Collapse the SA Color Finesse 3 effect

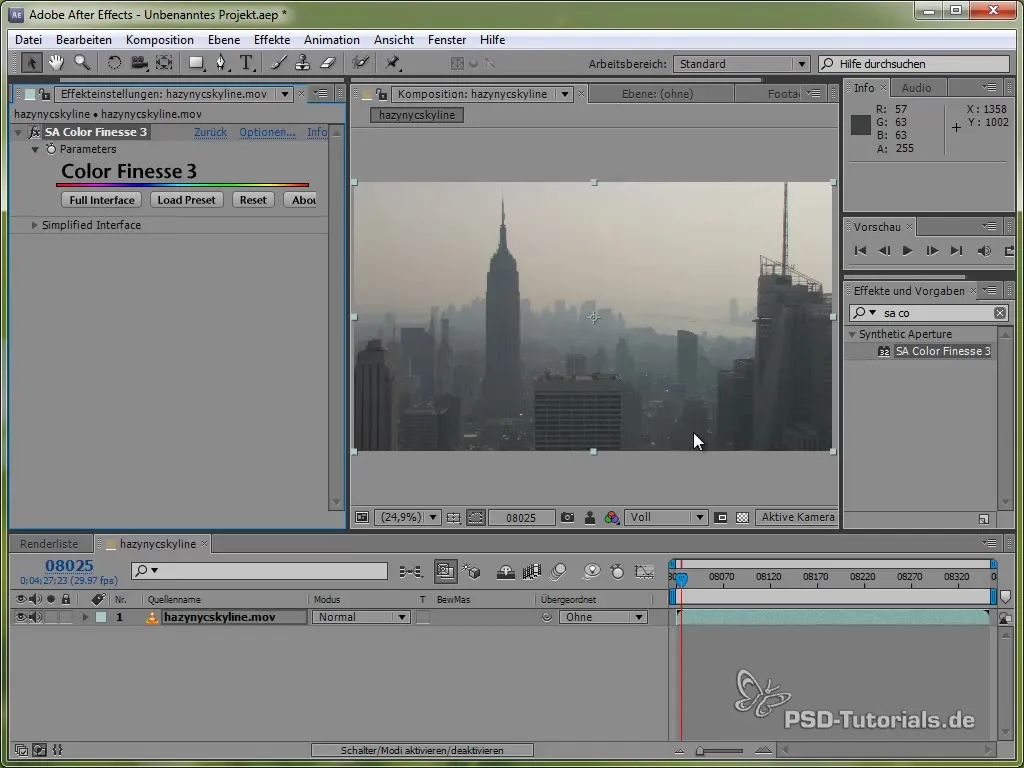pyautogui.click(x=18, y=132)
